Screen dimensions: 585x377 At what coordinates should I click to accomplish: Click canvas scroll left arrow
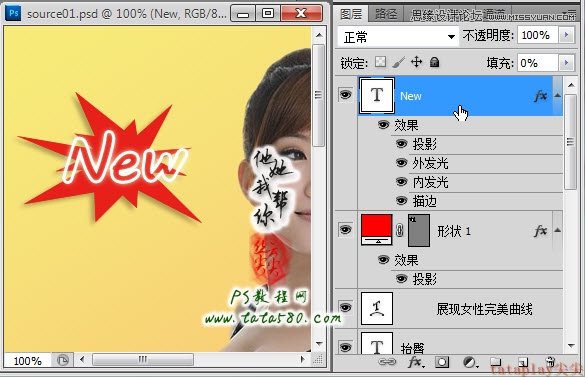(x=82, y=359)
